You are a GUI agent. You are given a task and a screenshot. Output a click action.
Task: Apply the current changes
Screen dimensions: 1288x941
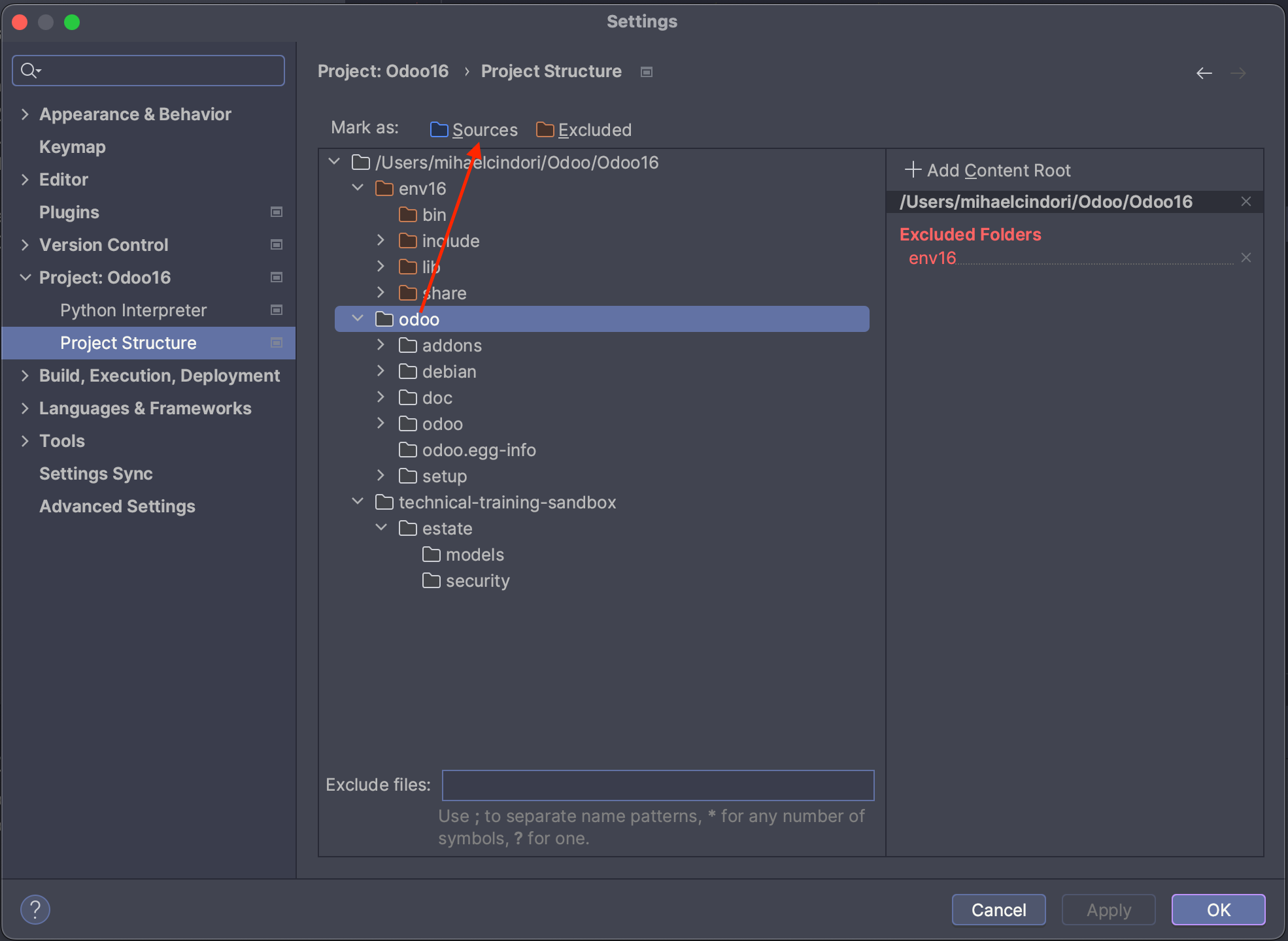coord(1108,909)
